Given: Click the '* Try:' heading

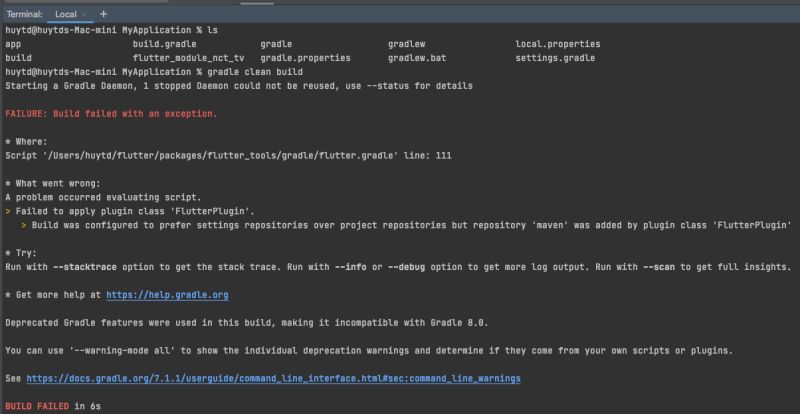Looking at the screenshot, I should point(21,253).
